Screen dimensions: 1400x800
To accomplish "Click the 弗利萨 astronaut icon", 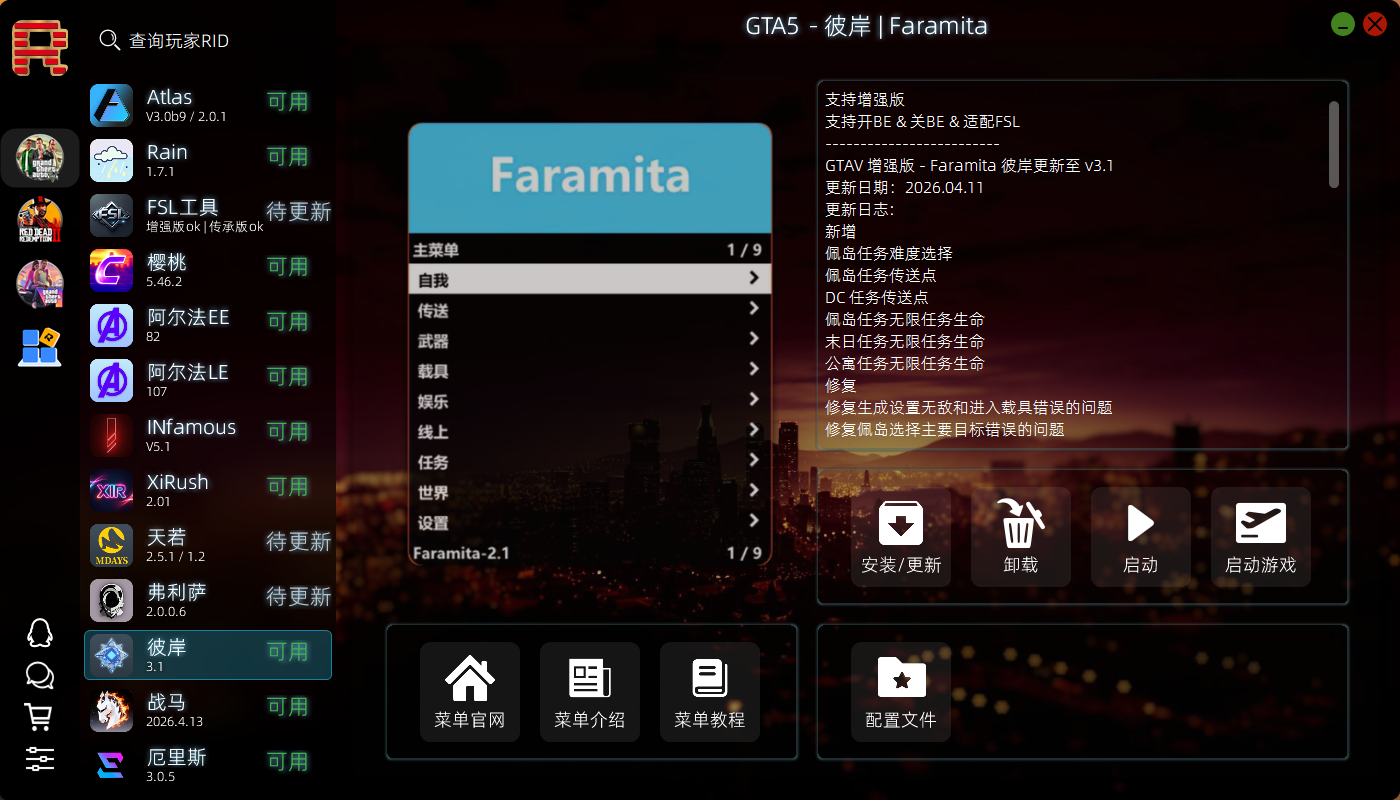I will (x=111, y=600).
